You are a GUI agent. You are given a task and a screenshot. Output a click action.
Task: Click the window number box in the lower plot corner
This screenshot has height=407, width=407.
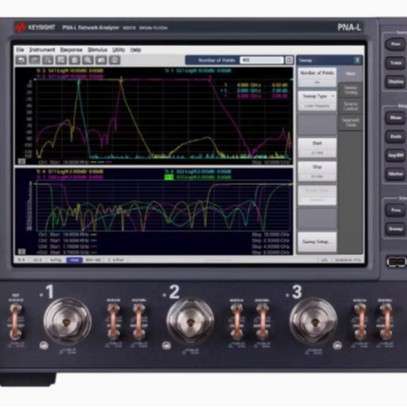click(22, 252)
